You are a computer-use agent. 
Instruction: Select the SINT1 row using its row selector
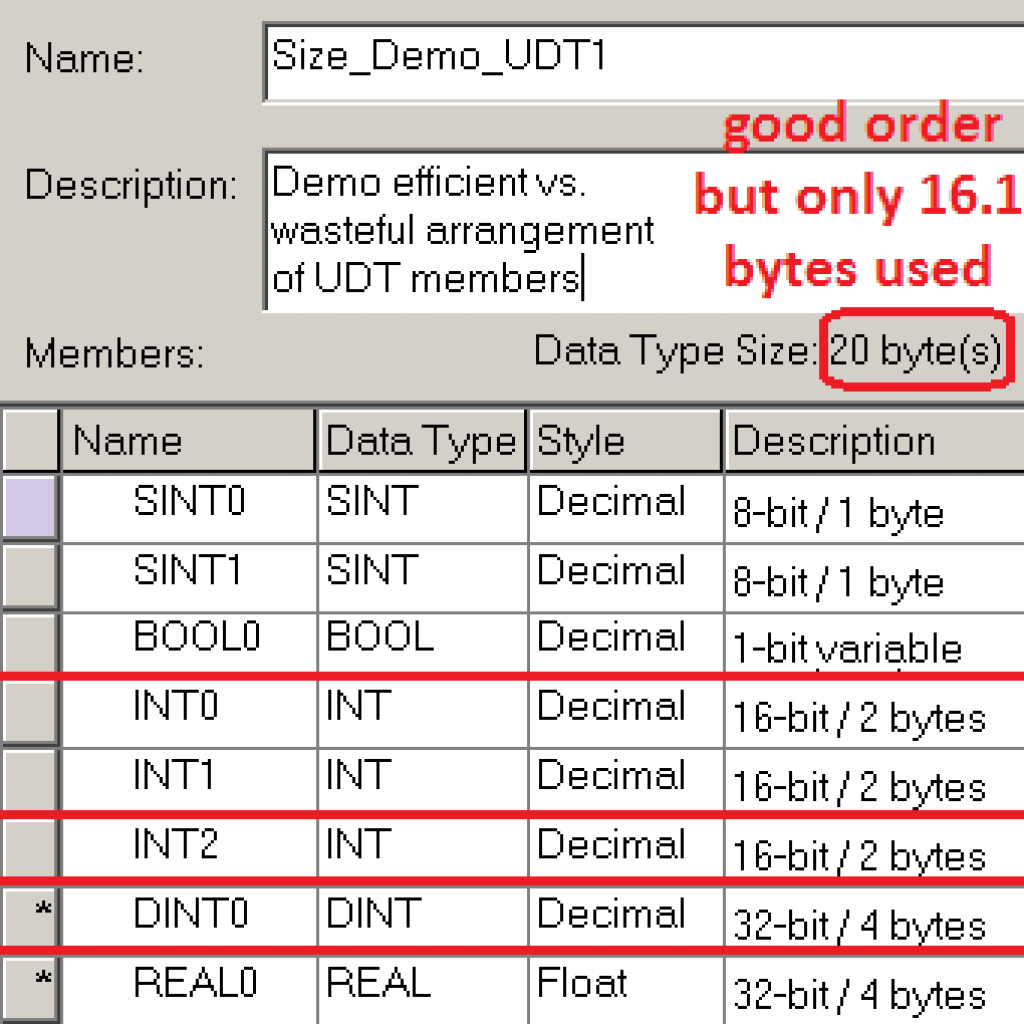point(30,576)
